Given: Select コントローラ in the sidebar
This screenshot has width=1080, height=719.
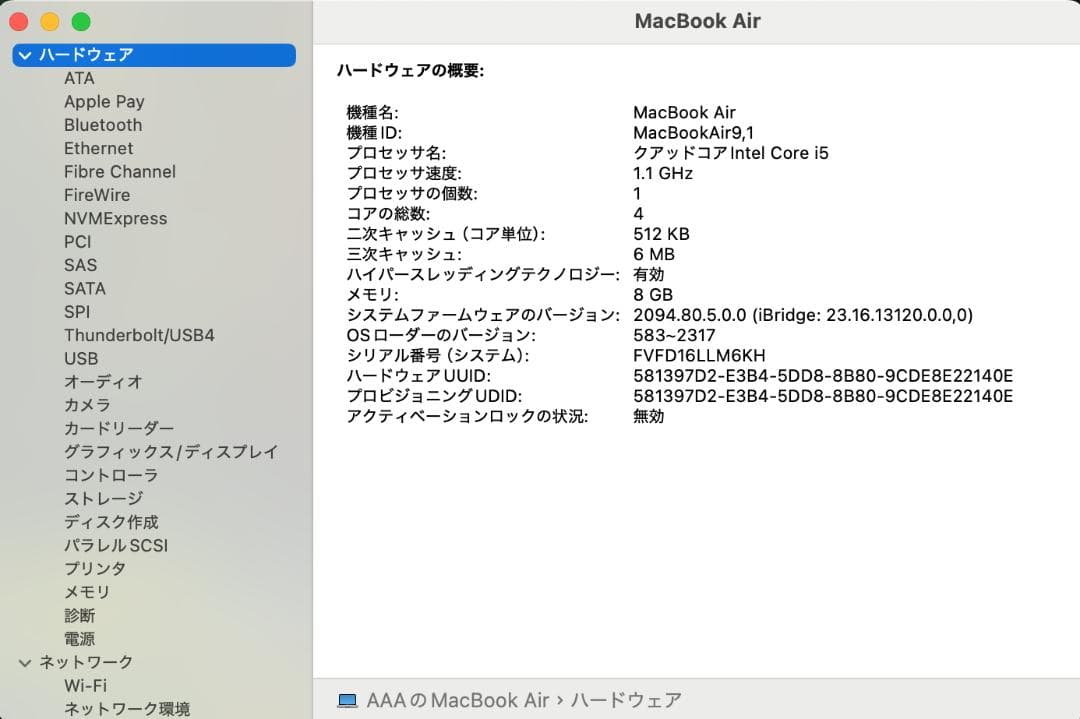Looking at the screenshot, I should [111, 476].
